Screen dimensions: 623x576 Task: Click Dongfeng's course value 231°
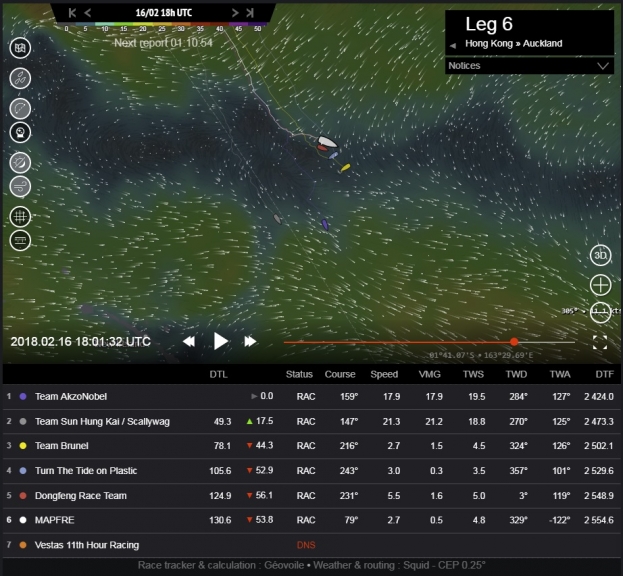[349, 496]
